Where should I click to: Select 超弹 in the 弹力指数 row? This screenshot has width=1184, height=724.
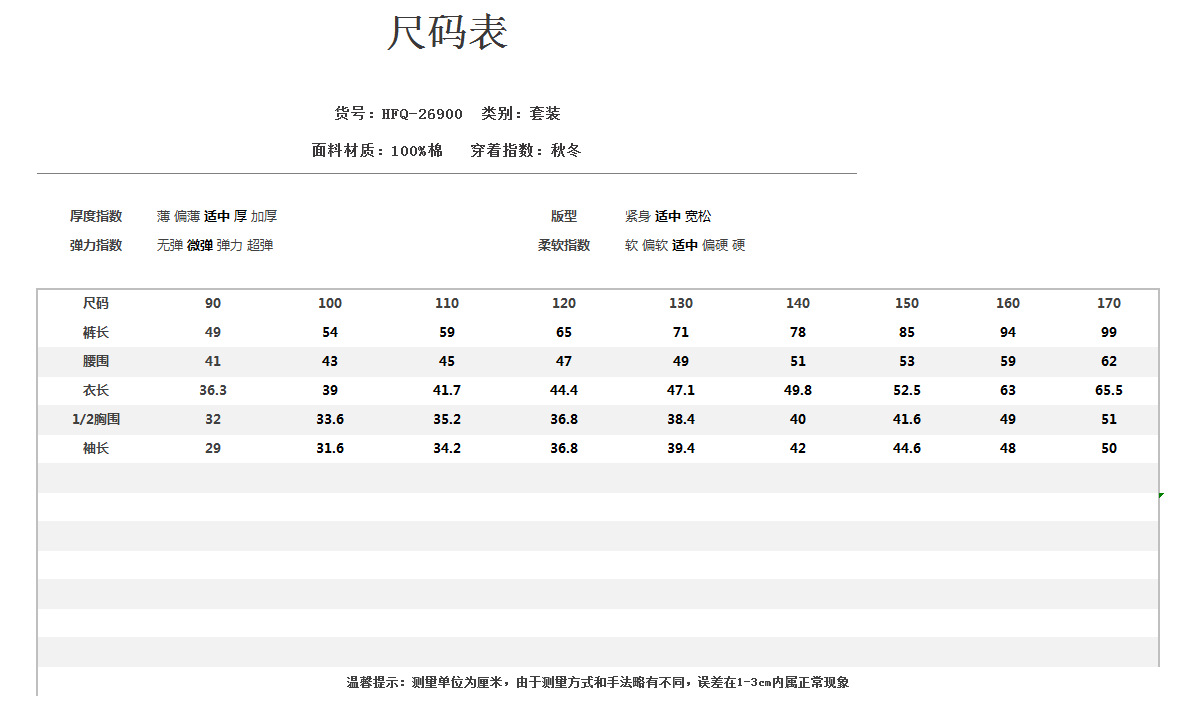pos(260,245)
